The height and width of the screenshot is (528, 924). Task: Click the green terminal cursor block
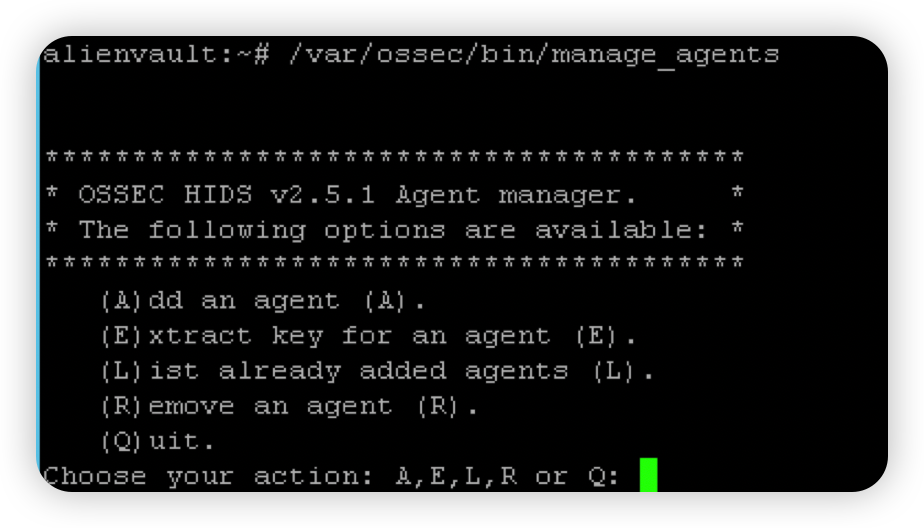click(x=648, y=474)
